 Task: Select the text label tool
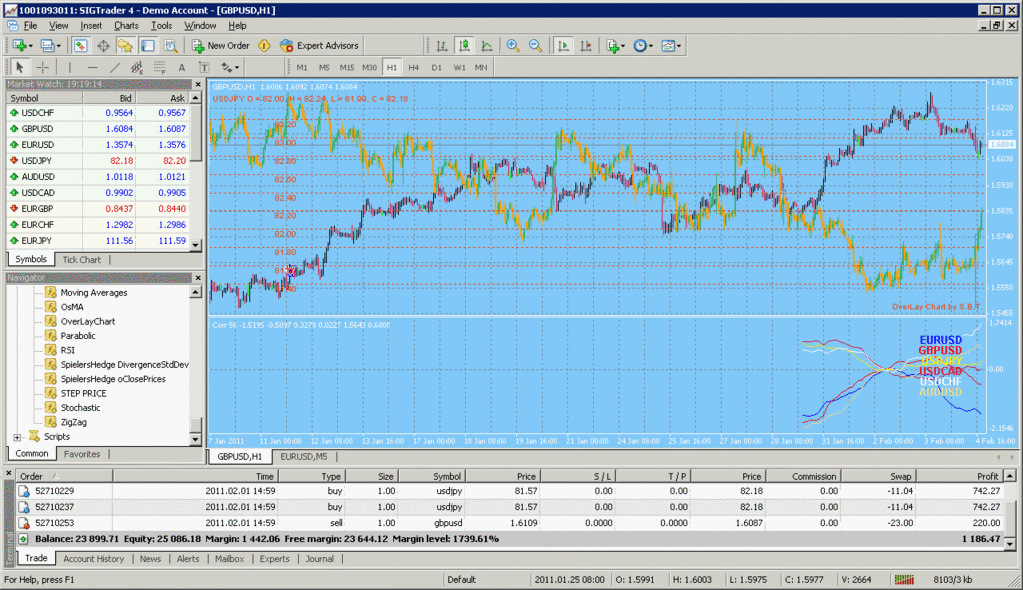[204, 67]
